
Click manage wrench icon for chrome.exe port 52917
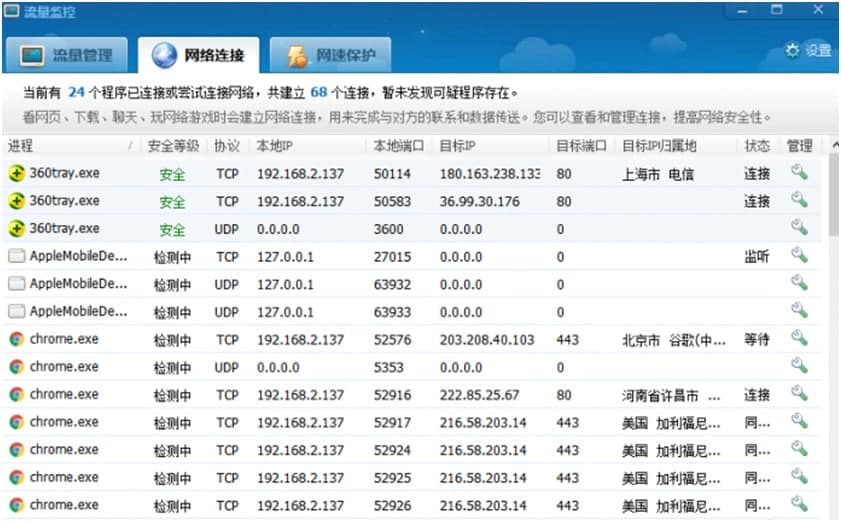(799, 422)
